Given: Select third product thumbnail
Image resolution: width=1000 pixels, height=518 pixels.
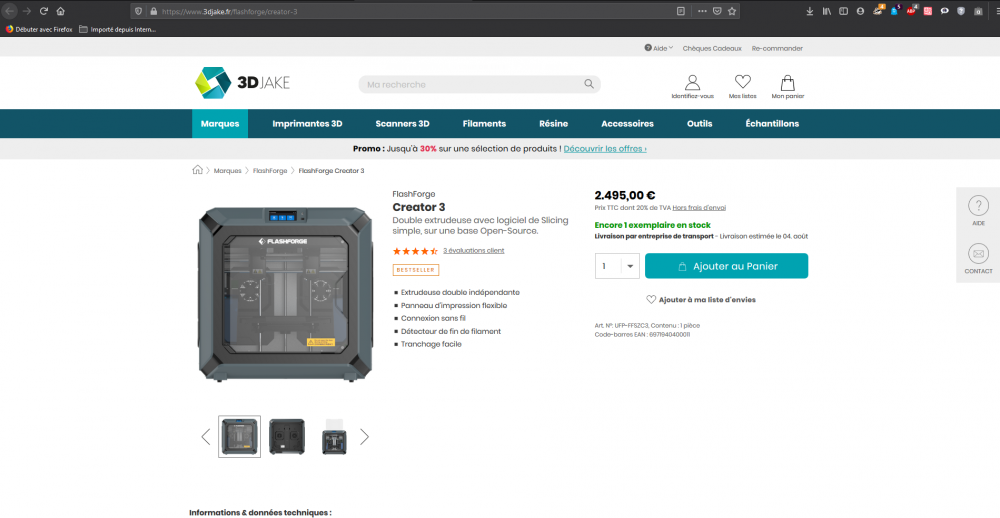Looking at the screenshot, I should (334, 436).
